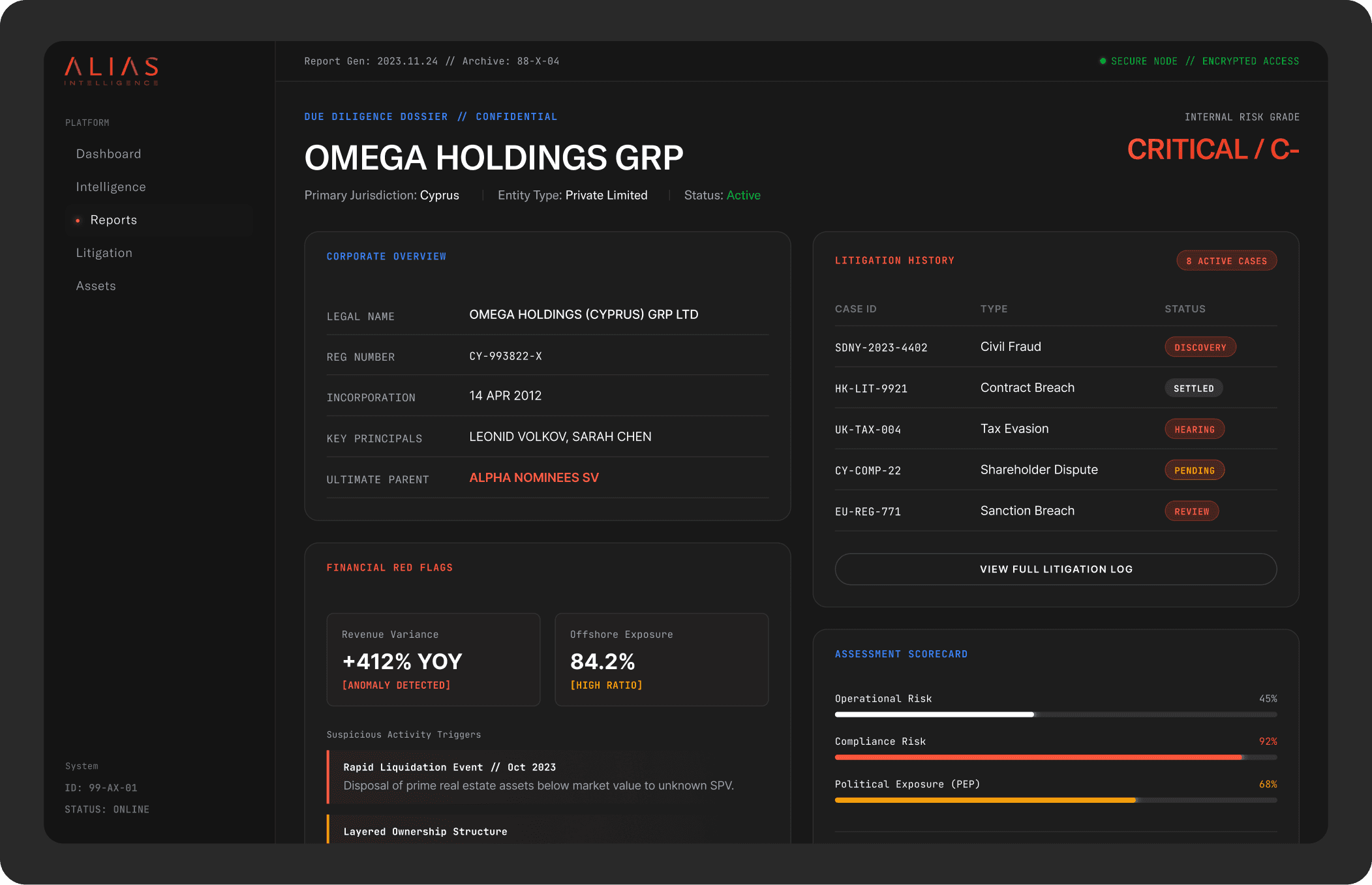Click View Full Litigation Log button

(x=1055, y=569)
